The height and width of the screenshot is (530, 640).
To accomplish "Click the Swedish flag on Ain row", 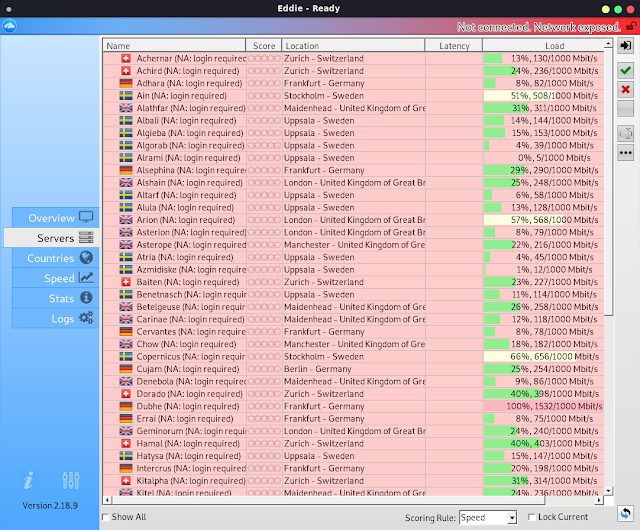I will tap(126, 96).
